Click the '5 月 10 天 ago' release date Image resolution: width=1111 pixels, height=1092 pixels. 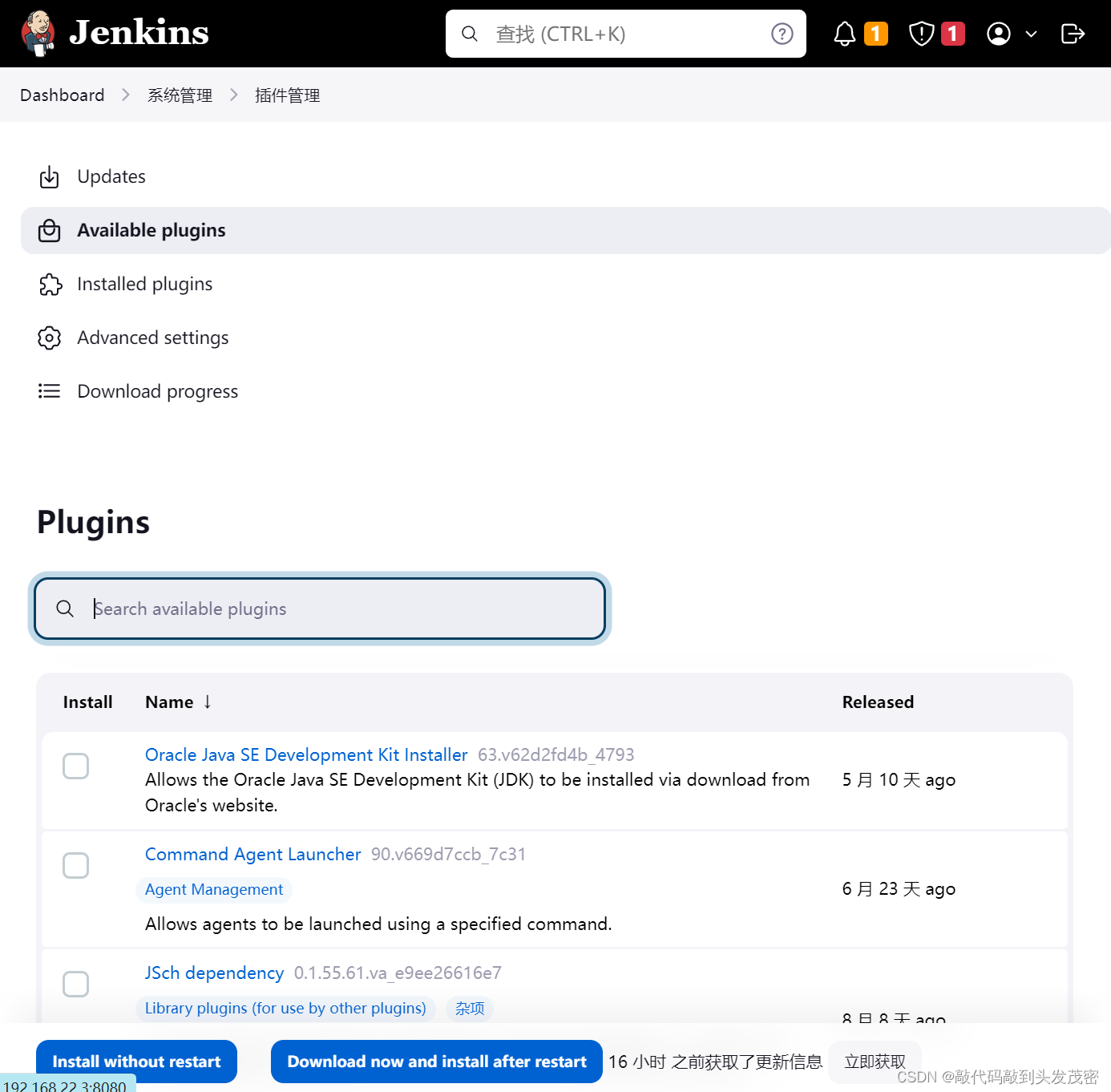(x=899, y=779)
